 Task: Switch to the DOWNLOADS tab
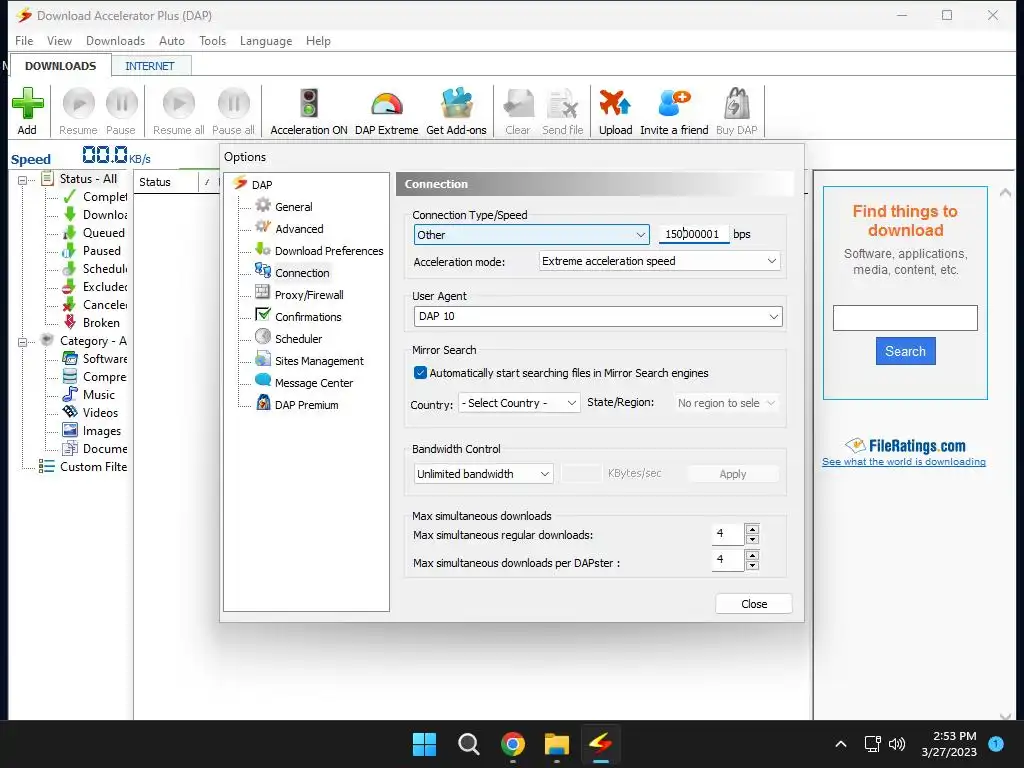[x=60, y=66]
